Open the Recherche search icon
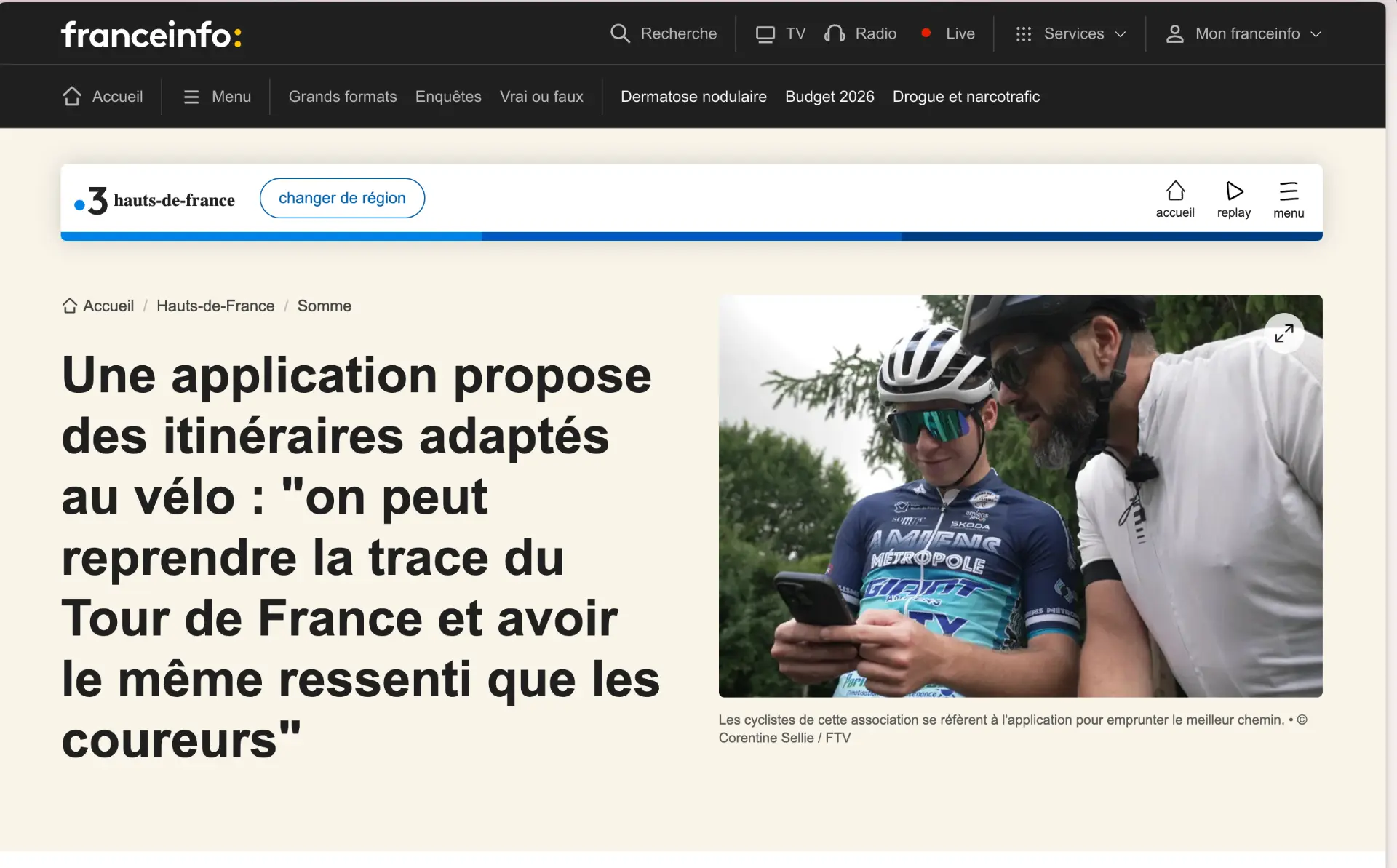The image size is (1397, 868). point(620,33)
